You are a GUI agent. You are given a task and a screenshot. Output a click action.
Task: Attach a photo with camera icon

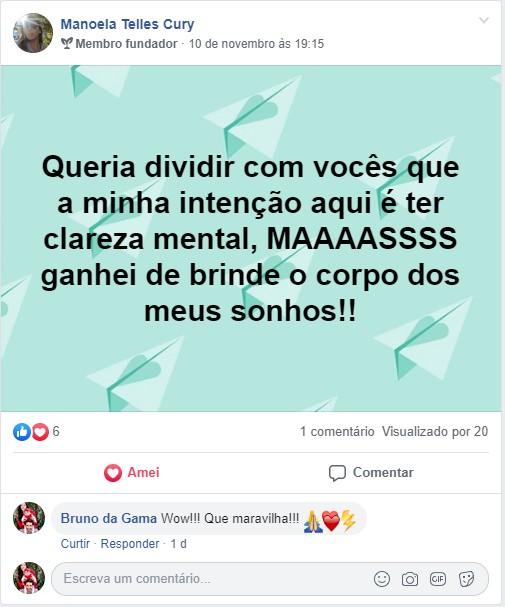410,579
